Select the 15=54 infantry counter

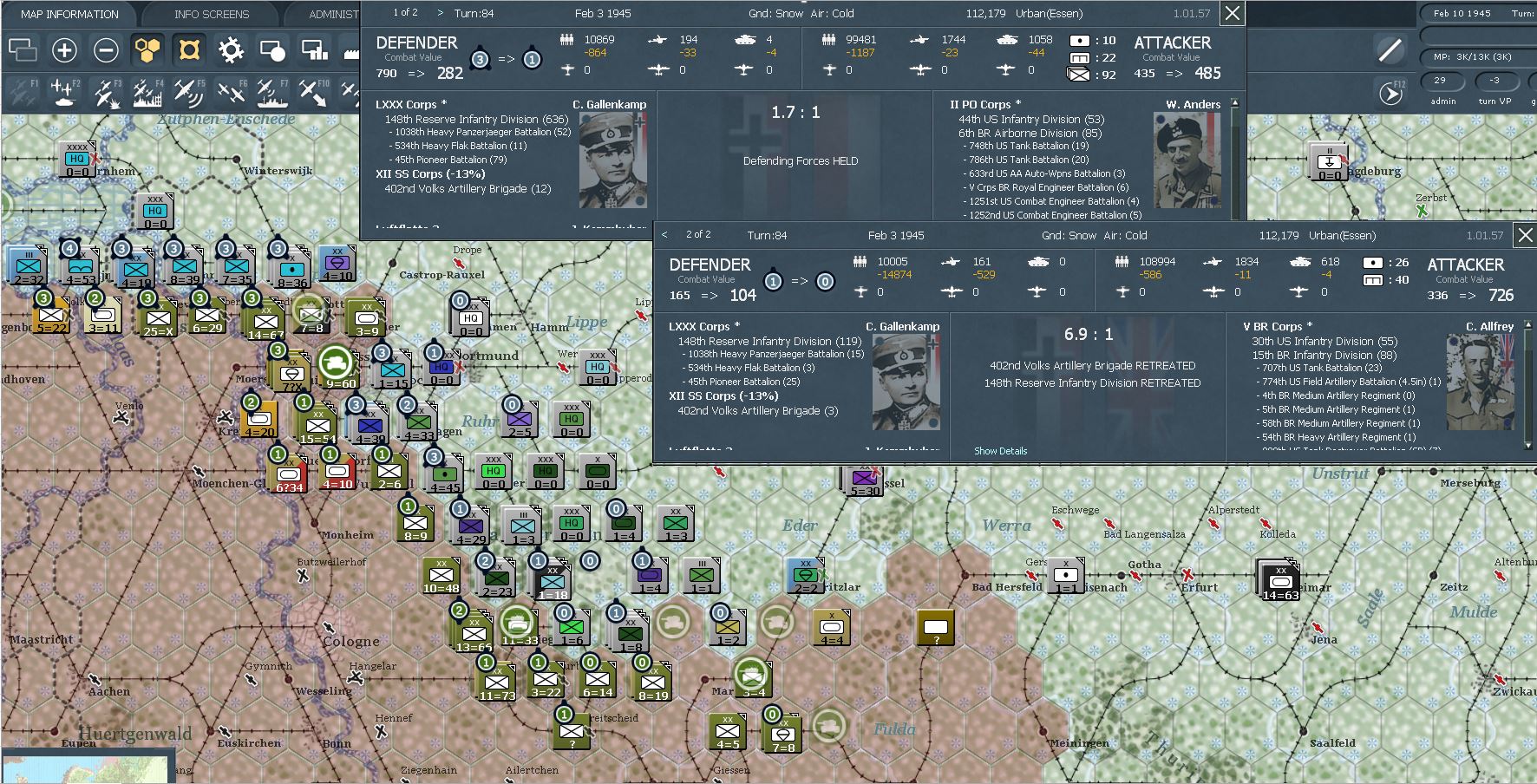[317, 425]
